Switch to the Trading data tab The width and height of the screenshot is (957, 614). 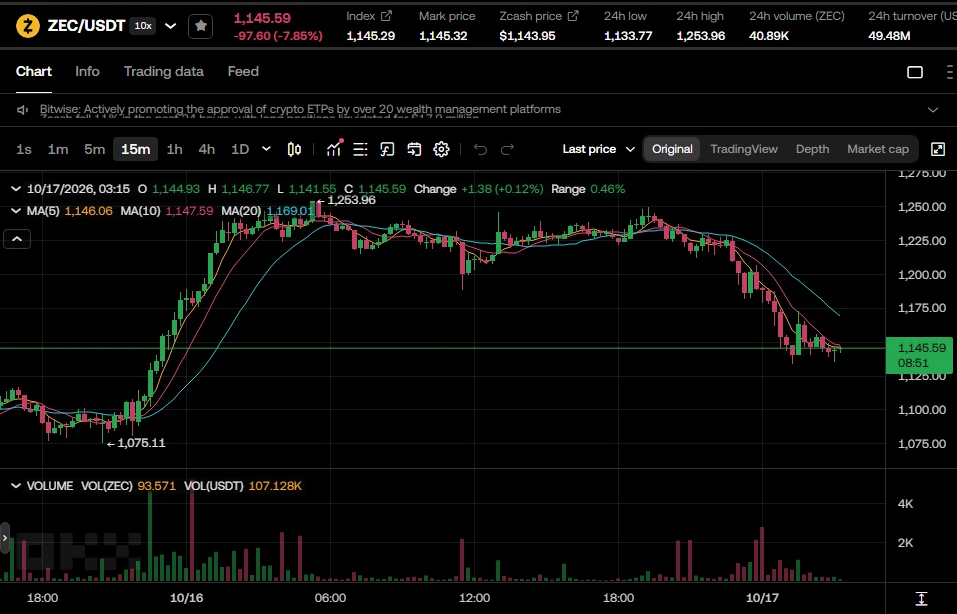[164, 71]
